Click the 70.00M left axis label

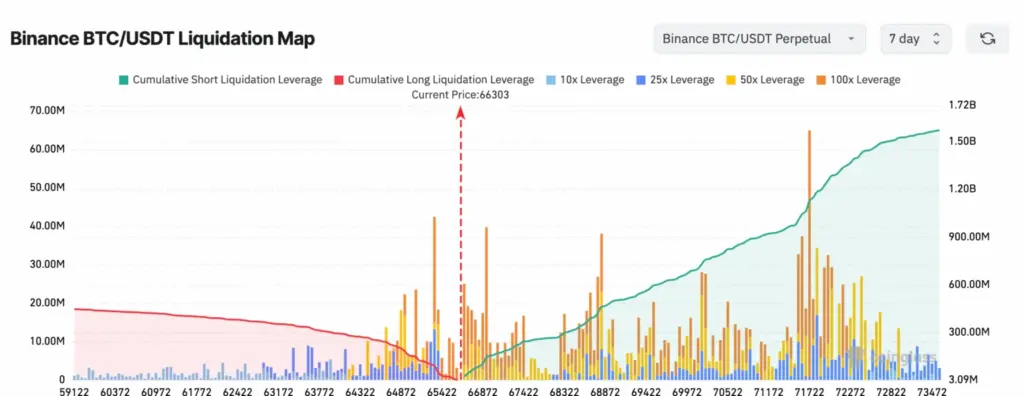[x=46, y=111]
